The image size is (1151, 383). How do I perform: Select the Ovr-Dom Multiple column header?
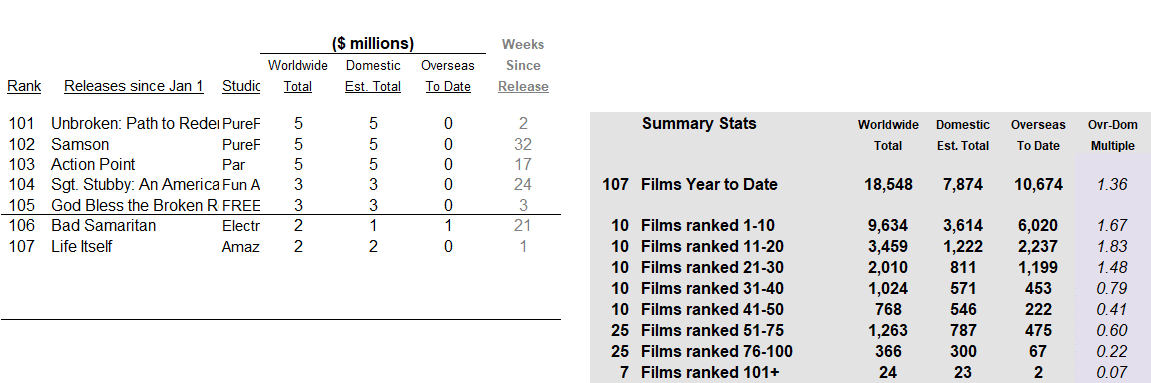click(x=1112, y=135)
